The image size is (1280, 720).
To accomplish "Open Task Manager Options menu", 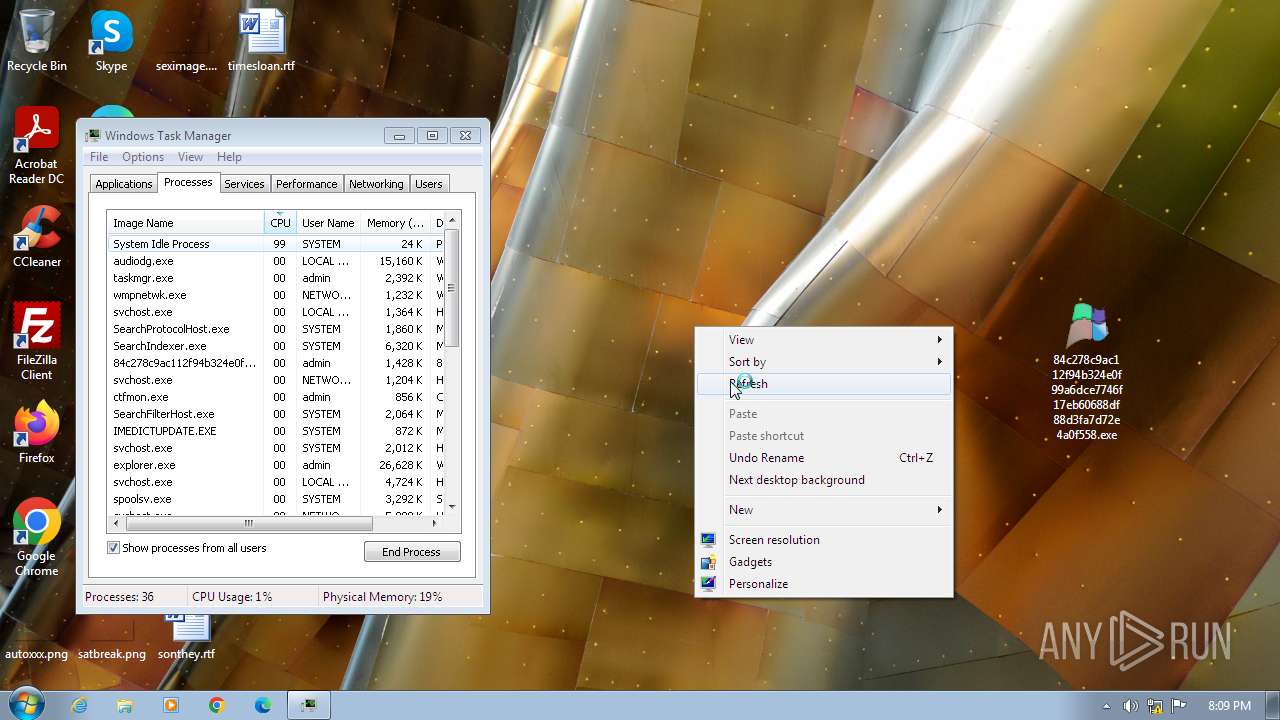I will click(x=143, y=157).
